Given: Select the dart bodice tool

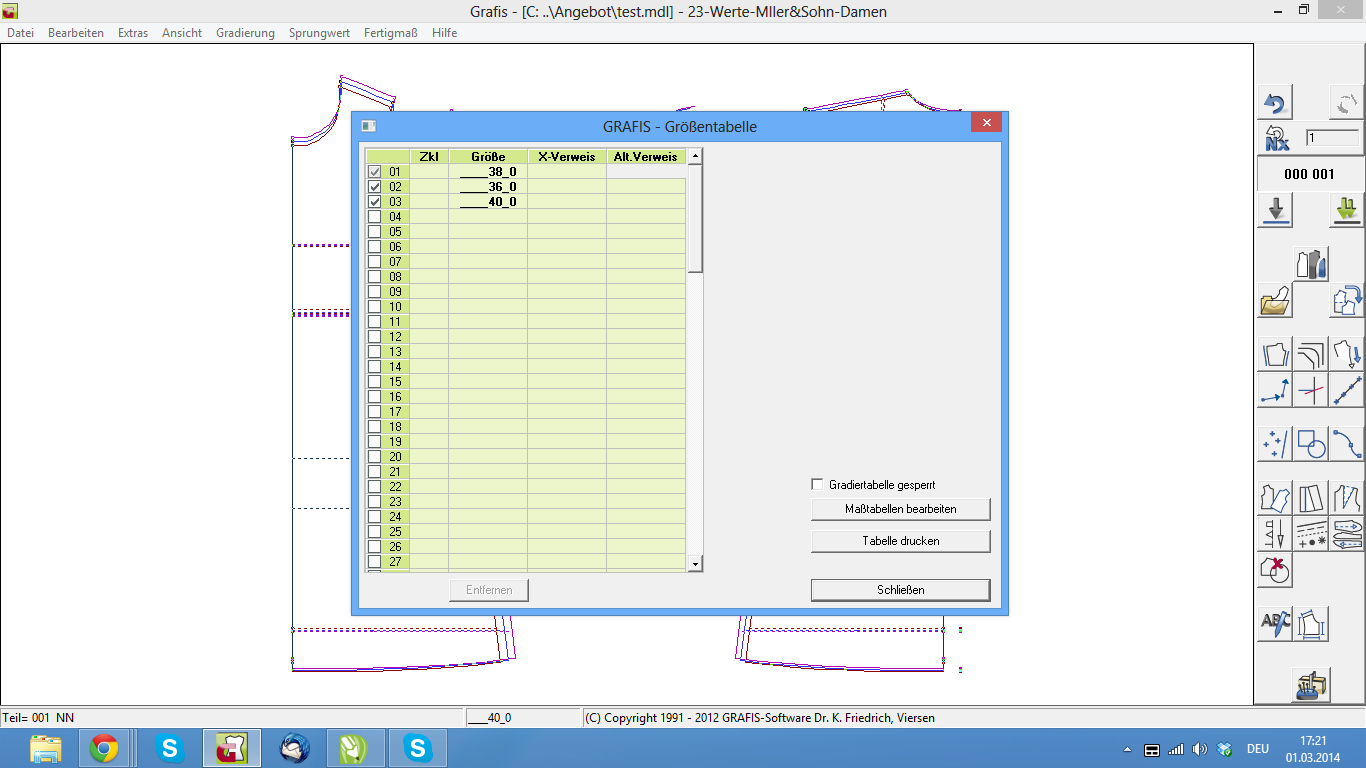Looking at the screenshot, I should (x=1347, y=498).
